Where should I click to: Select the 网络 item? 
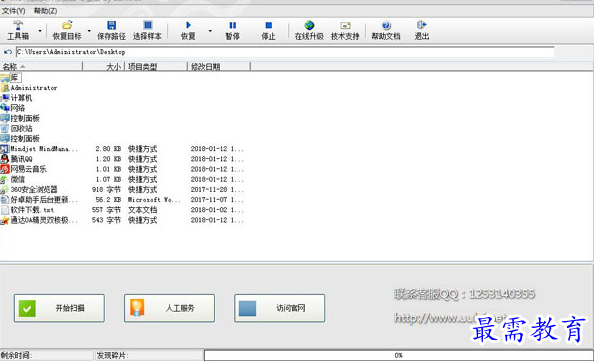[13, 108]
